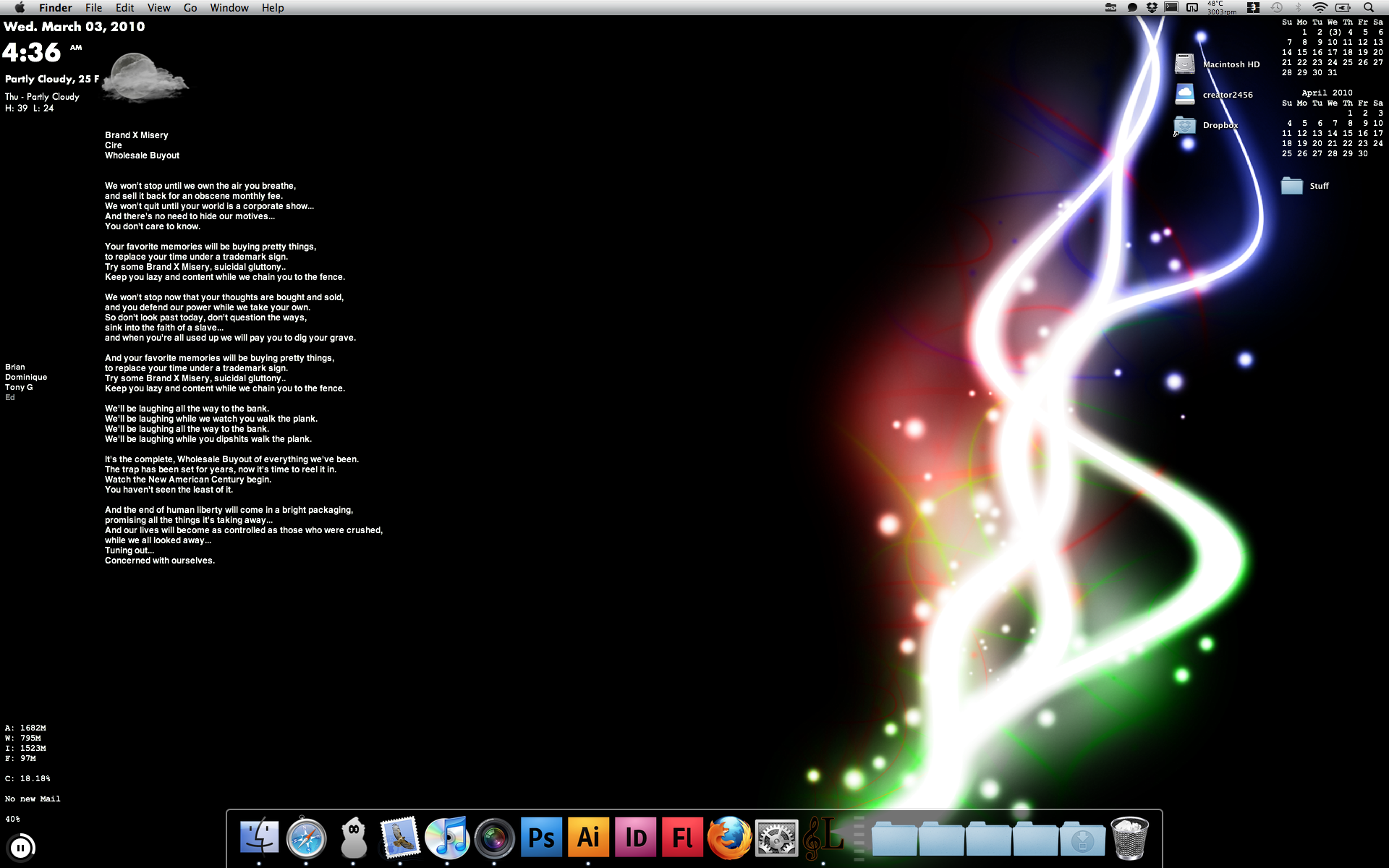Open the Trash in the dock

[x=1129, y=838]
